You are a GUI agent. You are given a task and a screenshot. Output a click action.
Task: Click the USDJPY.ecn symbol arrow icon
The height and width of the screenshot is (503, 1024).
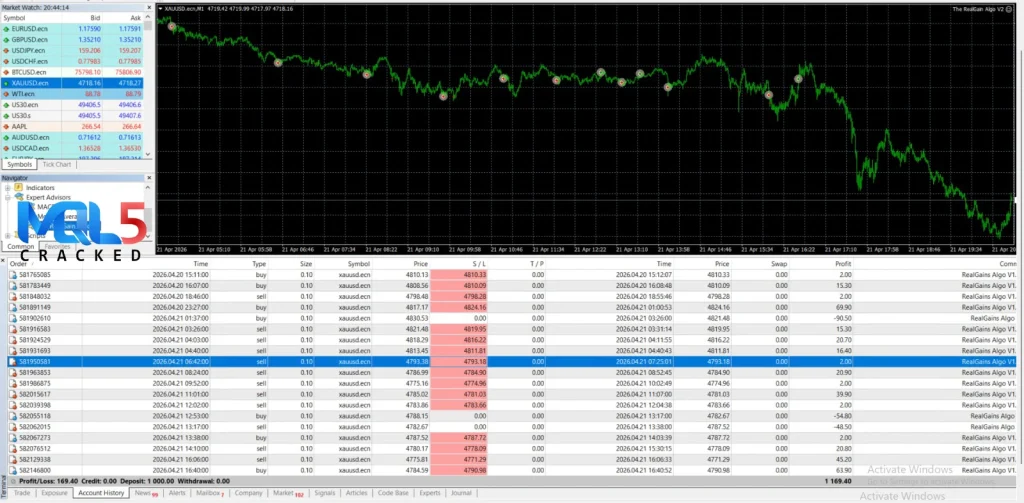click(x=6, y=50)
